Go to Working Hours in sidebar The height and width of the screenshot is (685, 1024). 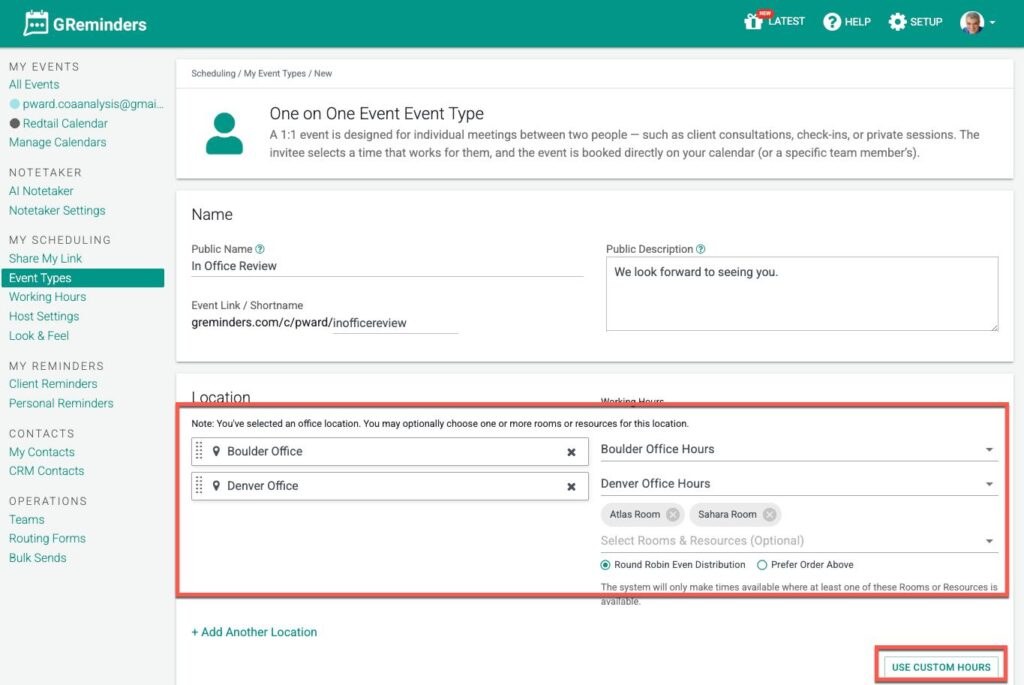(47, 297)
